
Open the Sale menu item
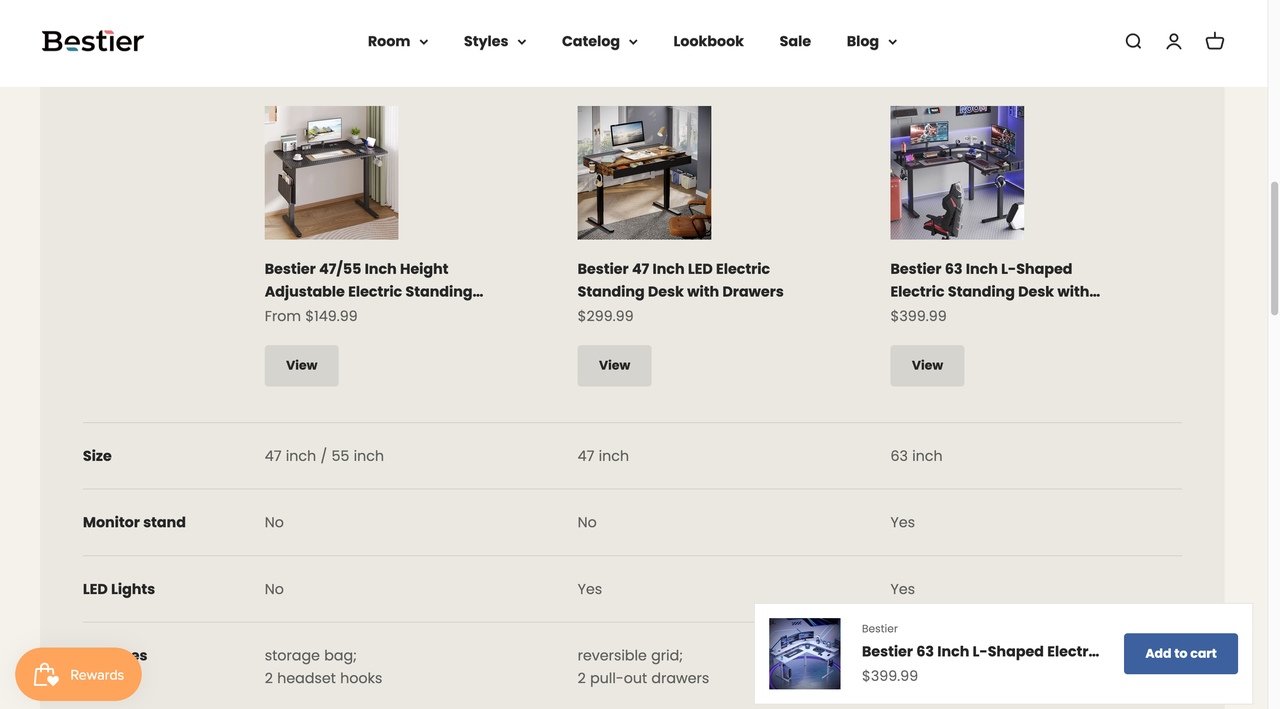[x=795, y=41]
